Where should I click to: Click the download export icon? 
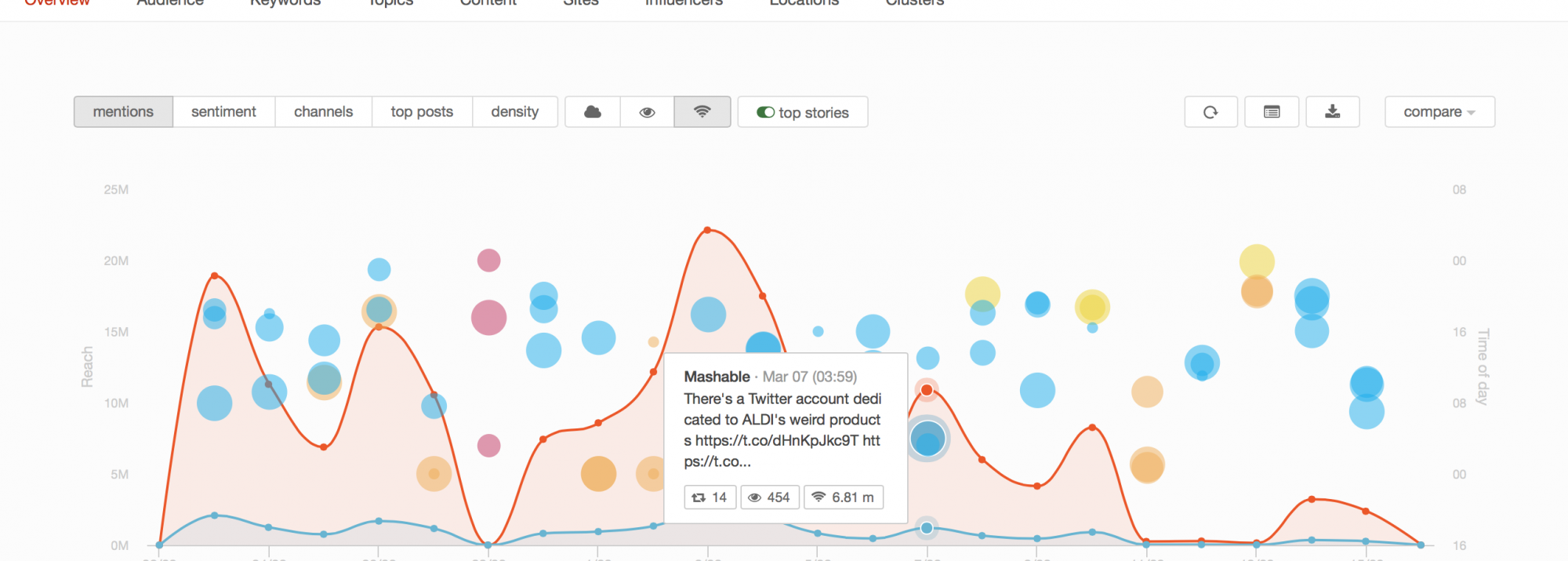pyautogui.click(x=1332, y=112)
